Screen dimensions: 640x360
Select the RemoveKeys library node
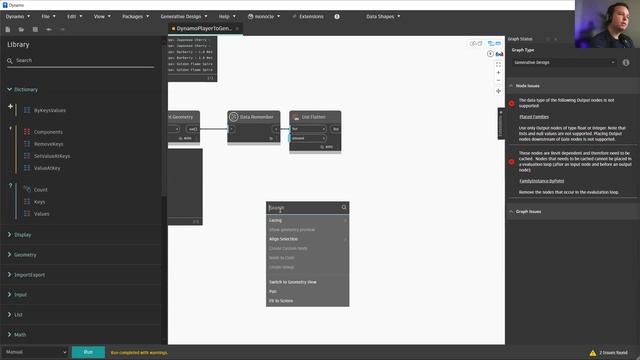click(x=48, y=144)
